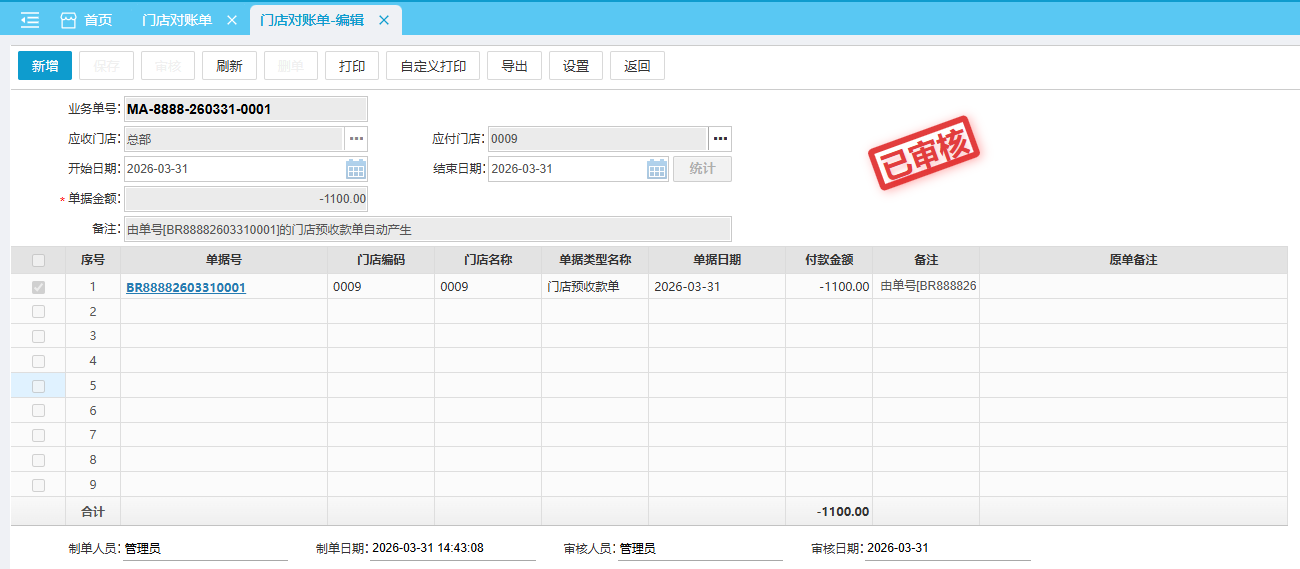
Task: Sort by the 付款金额 column header
Action: point(828,260)
